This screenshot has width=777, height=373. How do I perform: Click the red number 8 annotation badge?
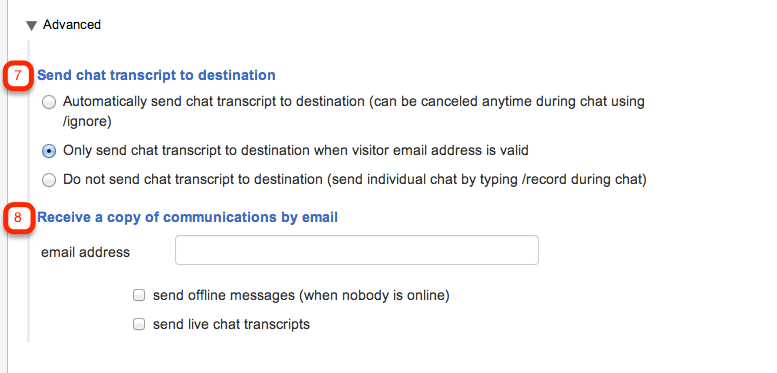18,217
